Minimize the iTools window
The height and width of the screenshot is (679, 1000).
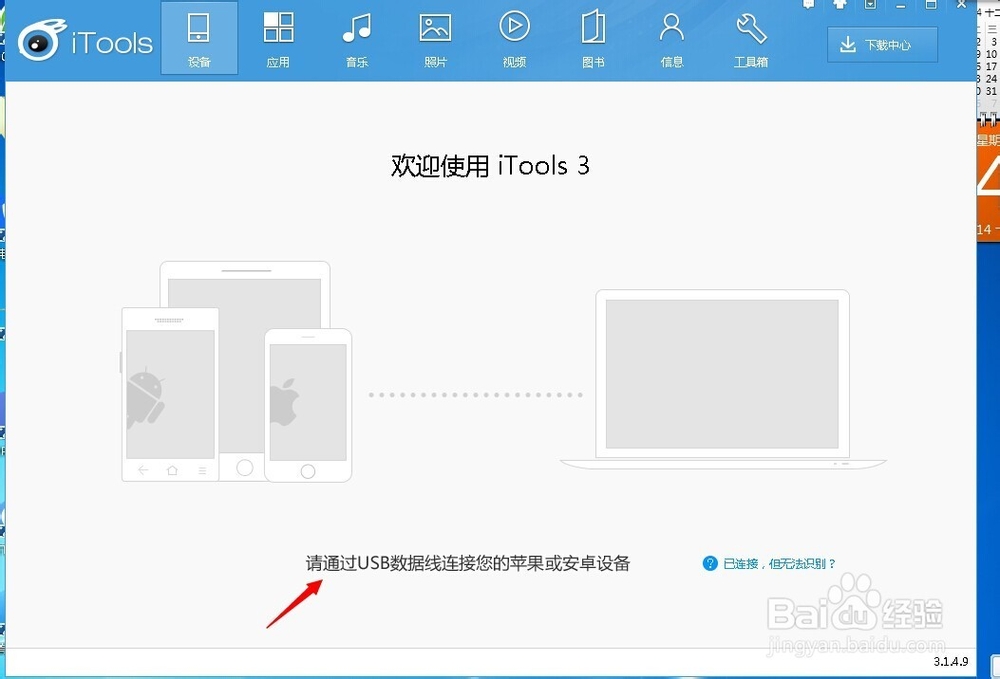click(901, 5)
